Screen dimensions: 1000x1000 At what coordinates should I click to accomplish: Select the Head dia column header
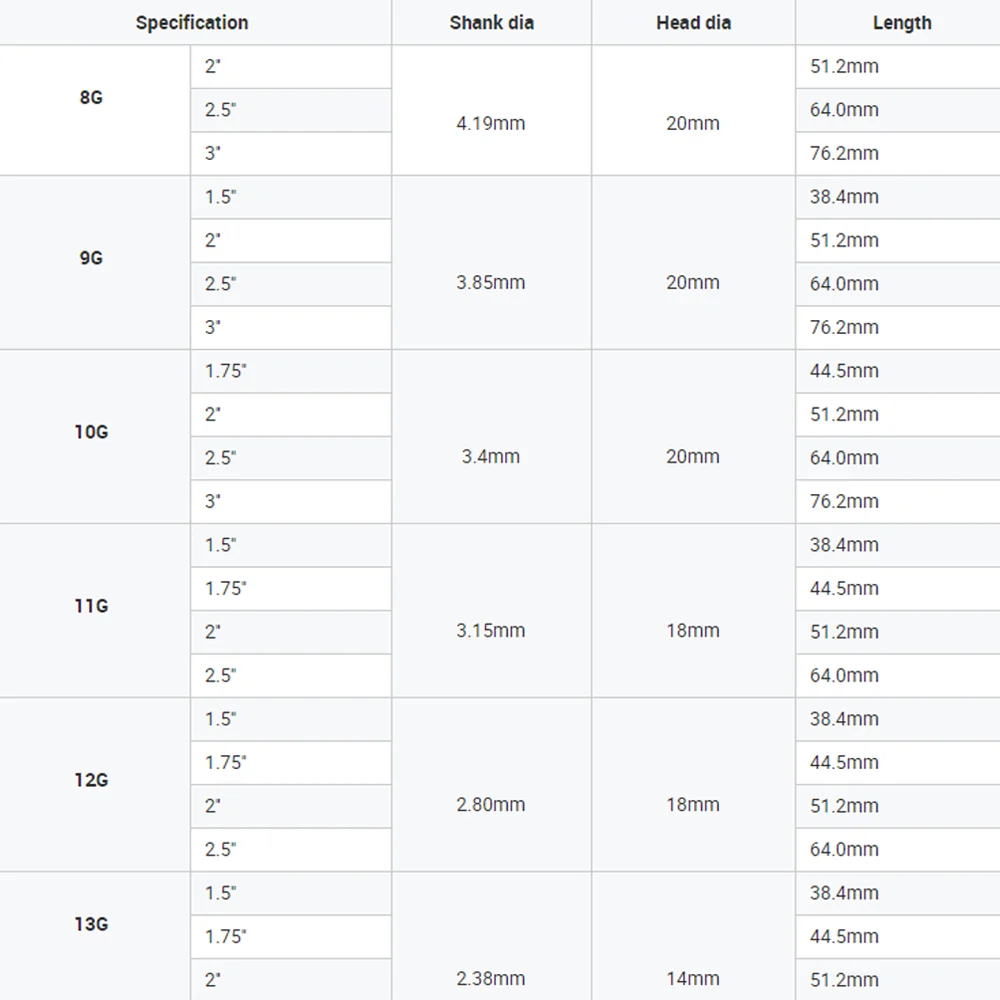(693, 22)
